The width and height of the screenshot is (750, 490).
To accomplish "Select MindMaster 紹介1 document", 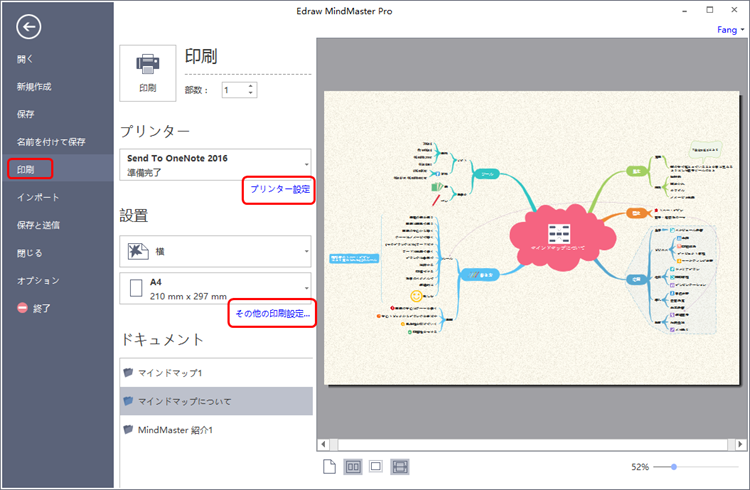I will (x=176, y=429).
